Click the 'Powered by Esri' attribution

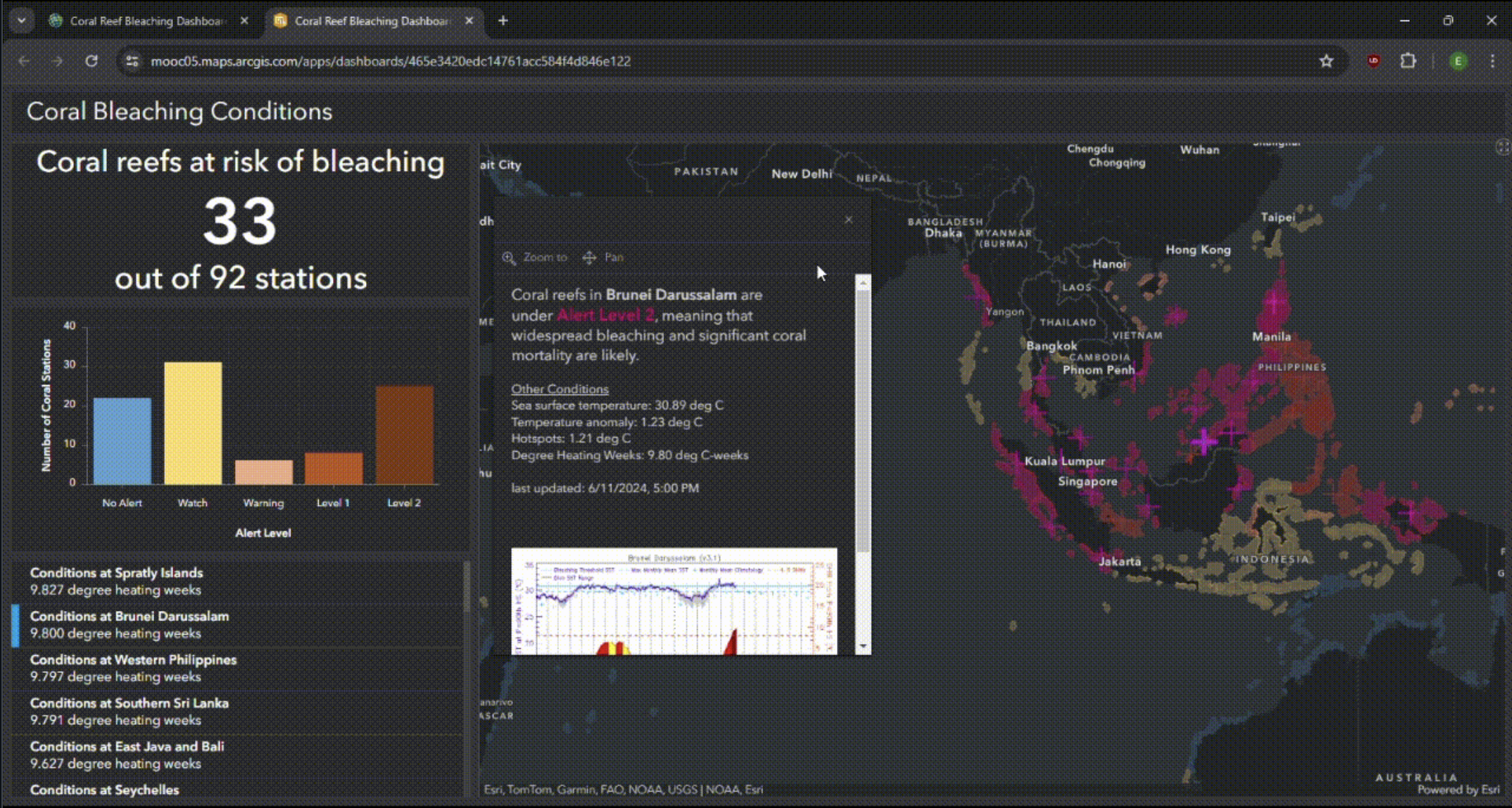(1459, 790)
